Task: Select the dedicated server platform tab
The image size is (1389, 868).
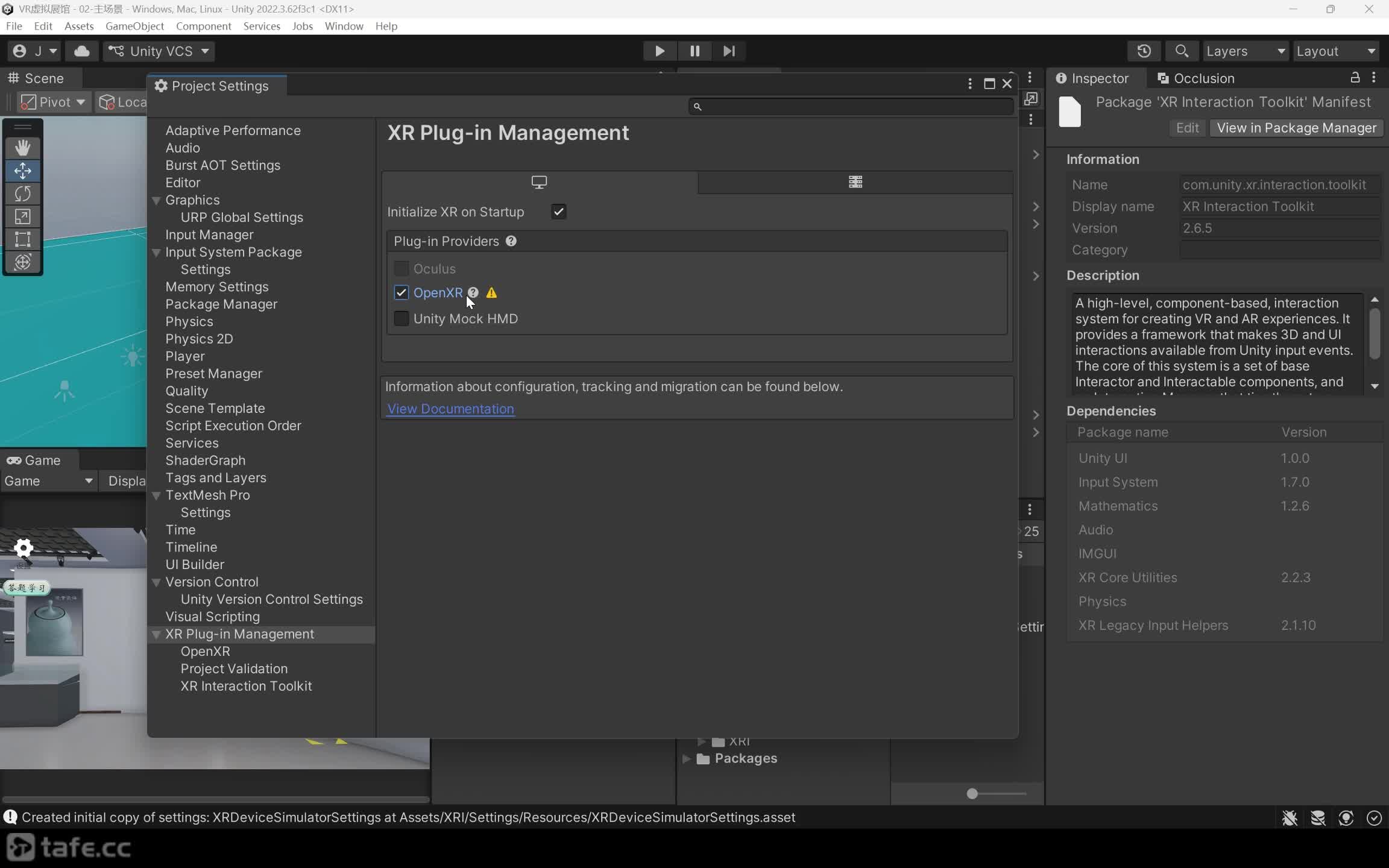Action: point(855,182)
